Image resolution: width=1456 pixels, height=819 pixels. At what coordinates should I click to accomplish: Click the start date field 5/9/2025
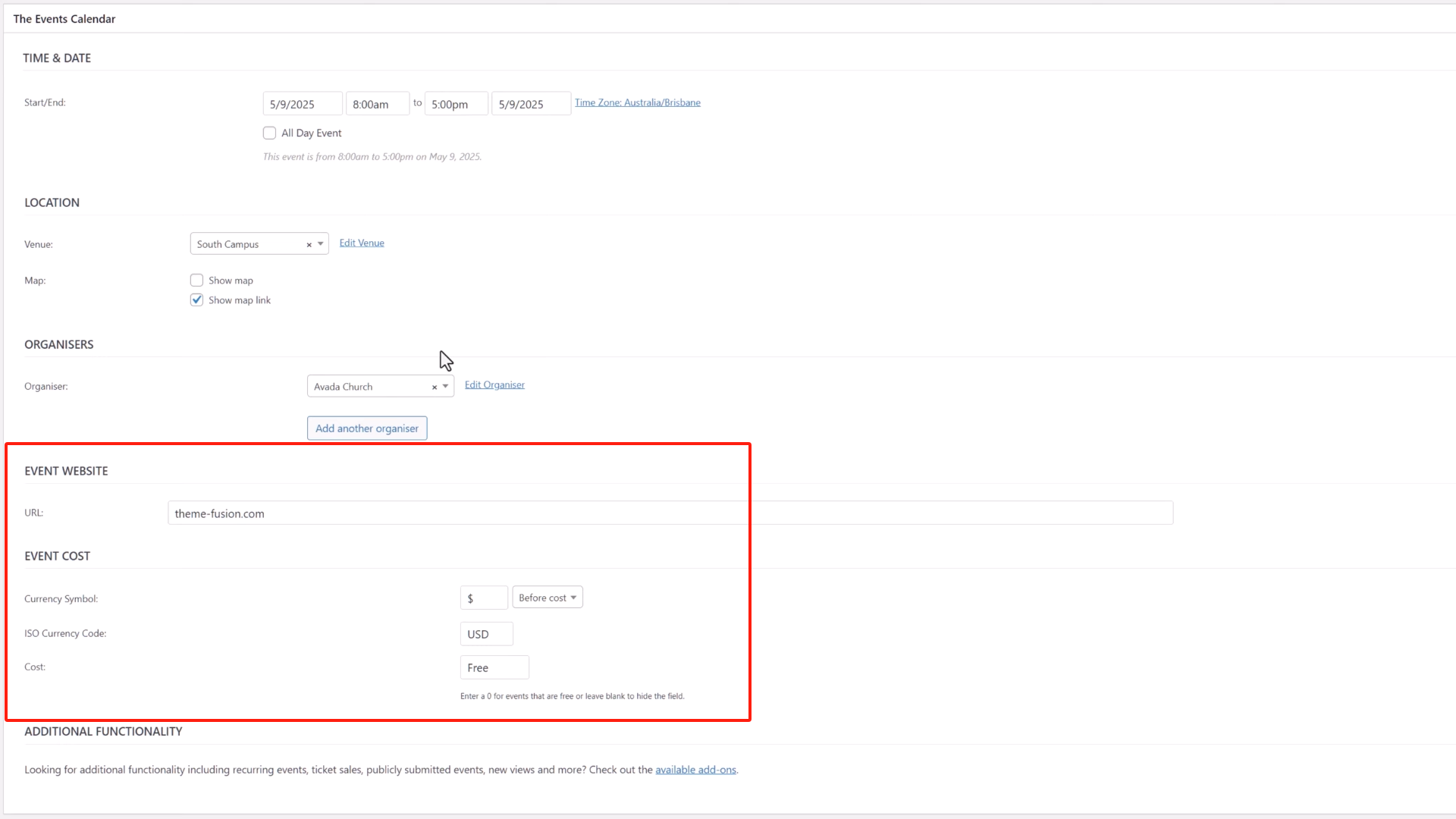pyautogui.click(x=302, y=105)
